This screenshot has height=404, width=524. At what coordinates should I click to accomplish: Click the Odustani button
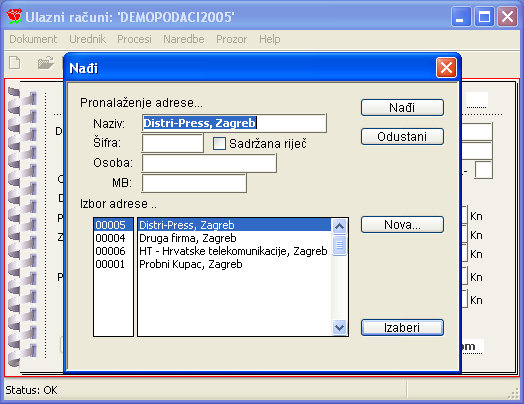(402, 137)
